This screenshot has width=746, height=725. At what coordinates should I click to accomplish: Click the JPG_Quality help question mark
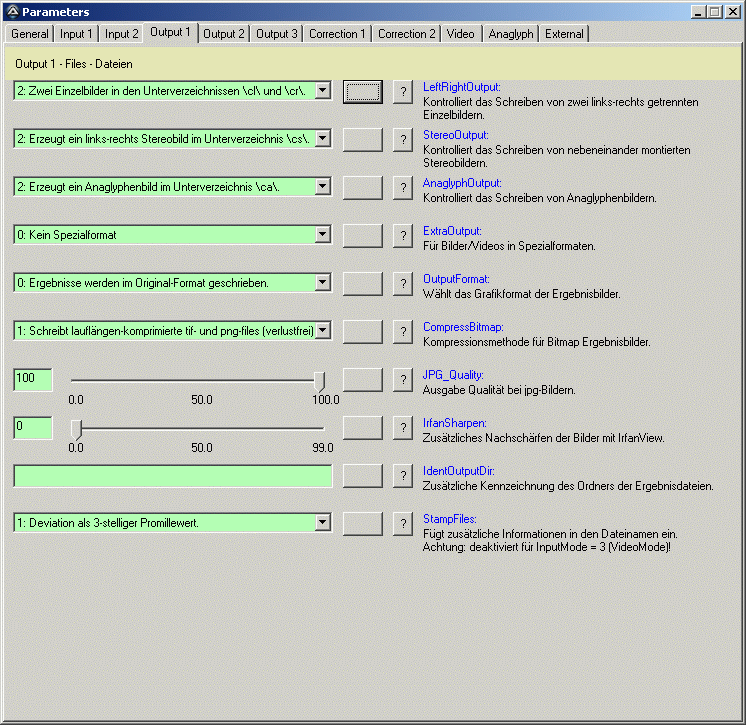[403, 380]
